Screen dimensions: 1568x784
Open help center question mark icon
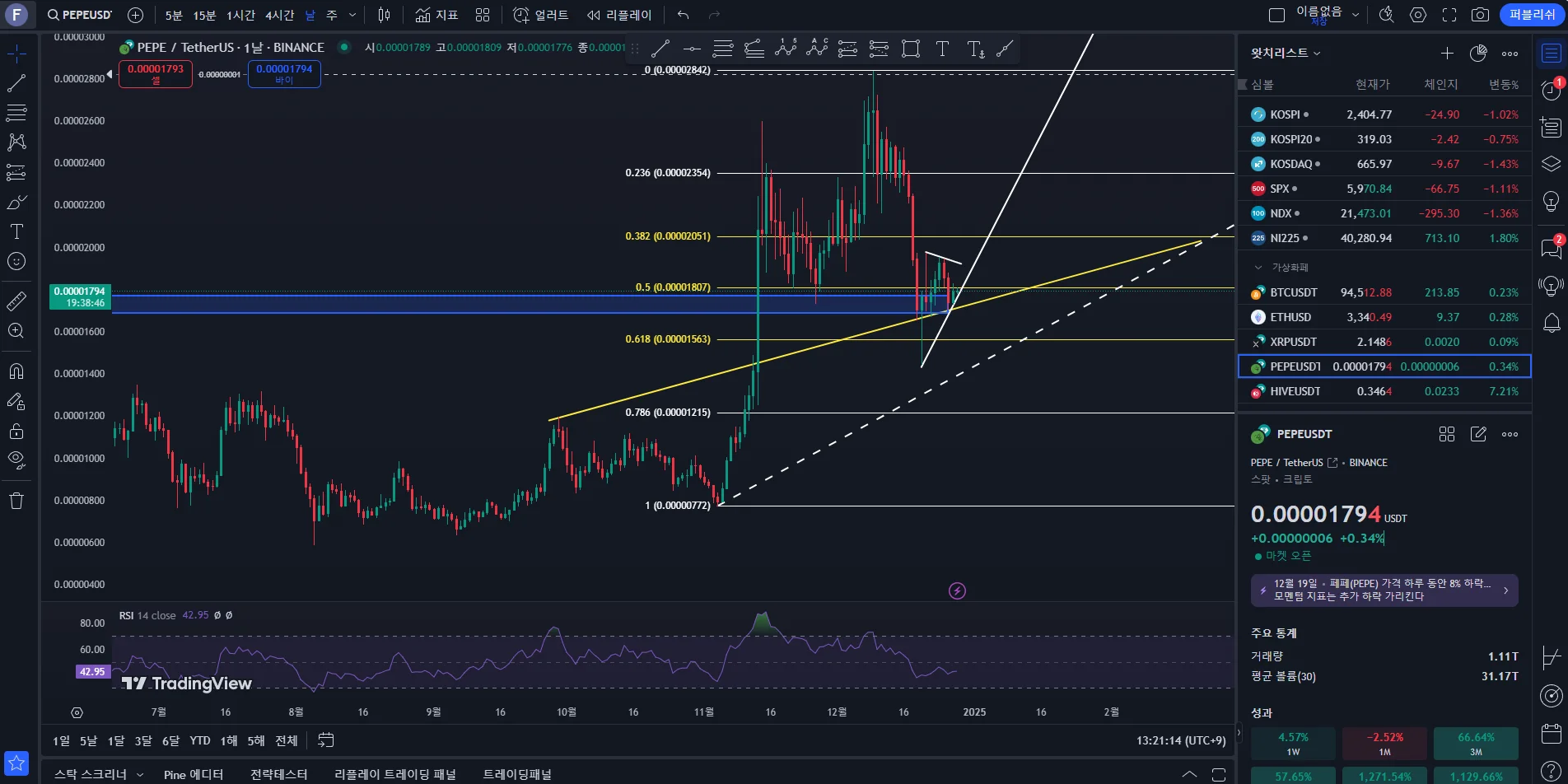coord(1552,770)
